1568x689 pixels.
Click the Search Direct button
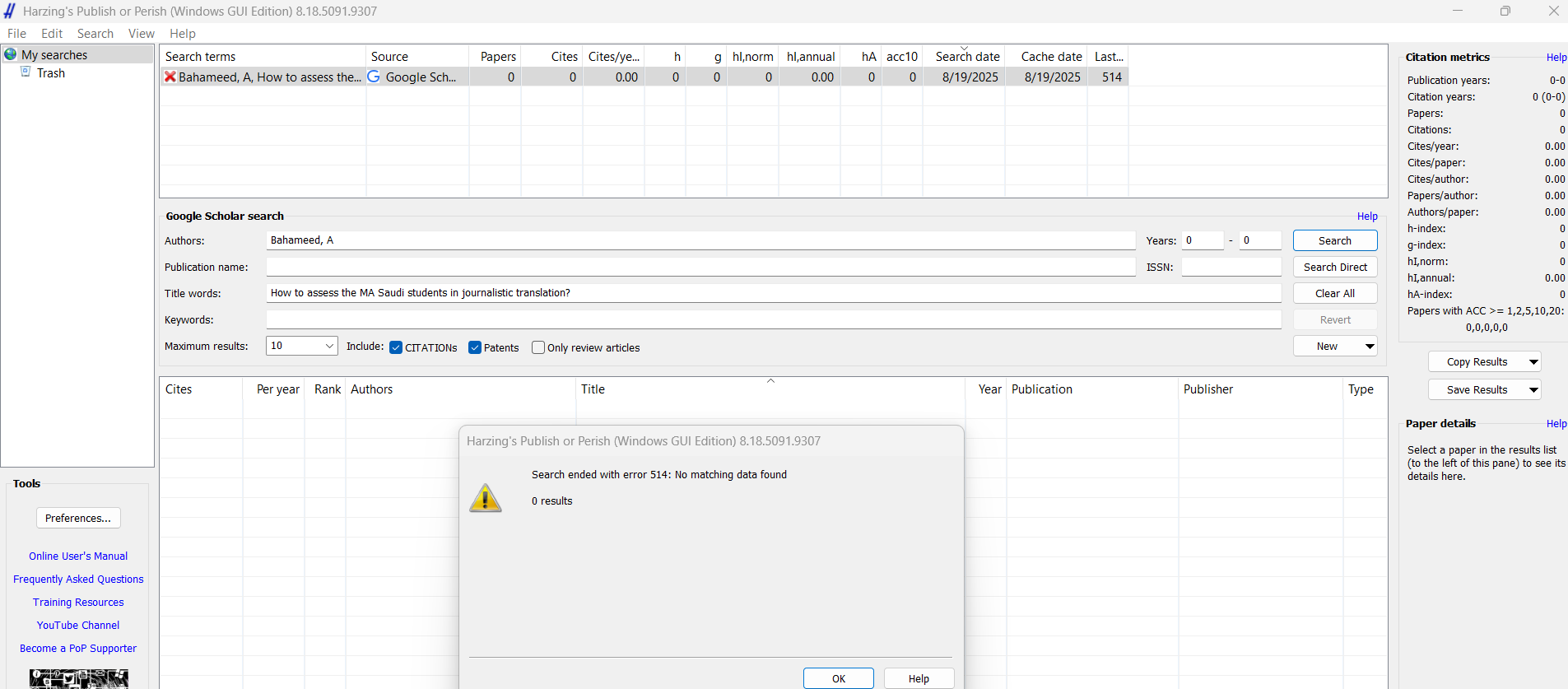coord(1335,267)
